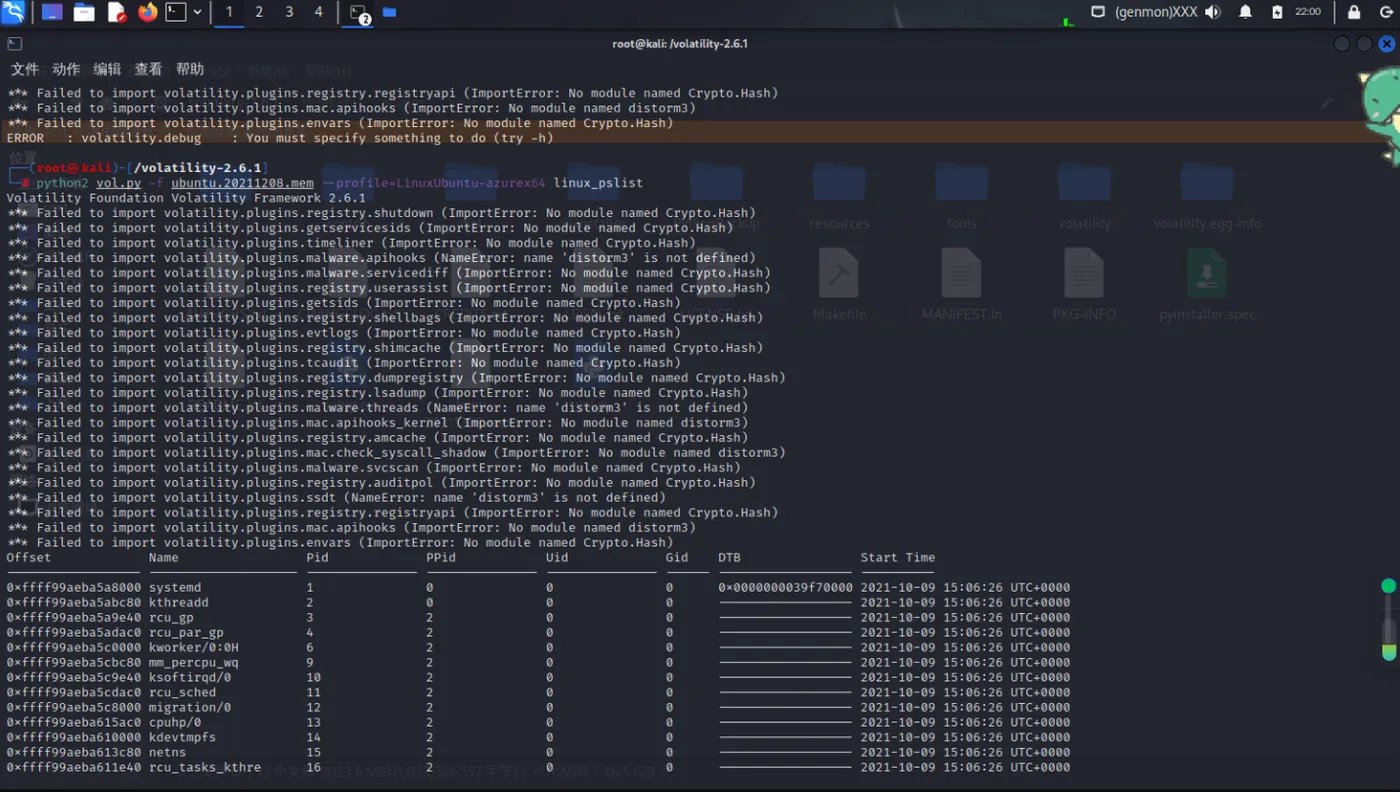Click the DTB value 0x0000000039f70000
Screen dimensions: 1400x792
tap(786, 588)
